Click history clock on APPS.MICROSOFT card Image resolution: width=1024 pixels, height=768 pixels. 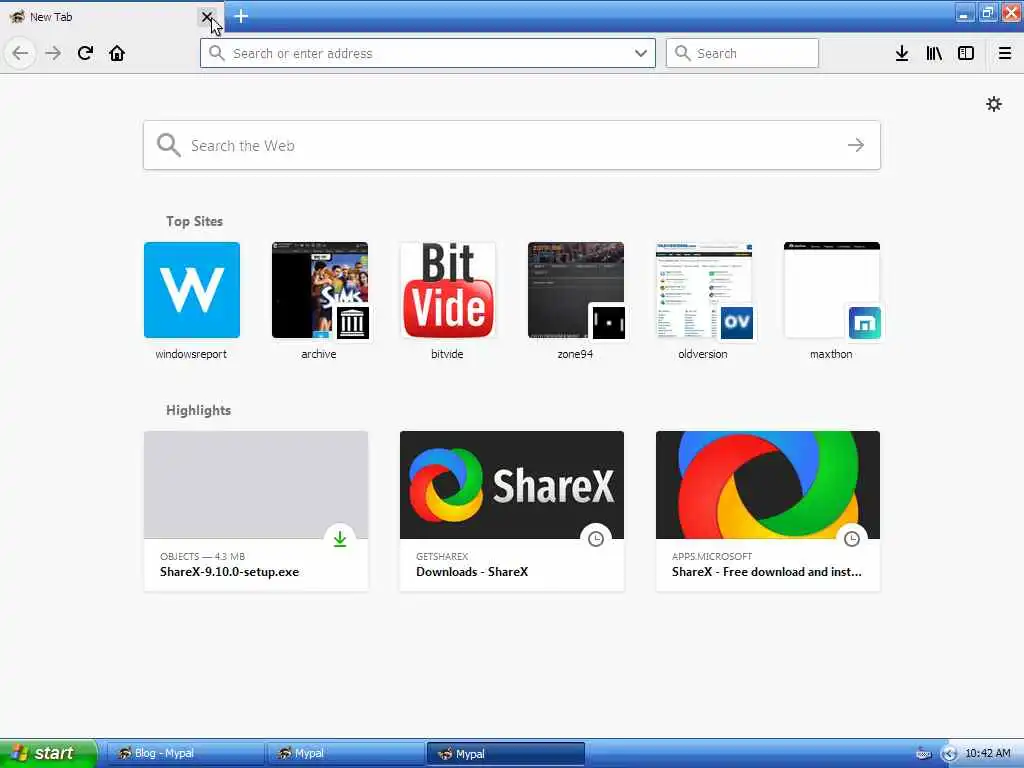pos(852,539)
